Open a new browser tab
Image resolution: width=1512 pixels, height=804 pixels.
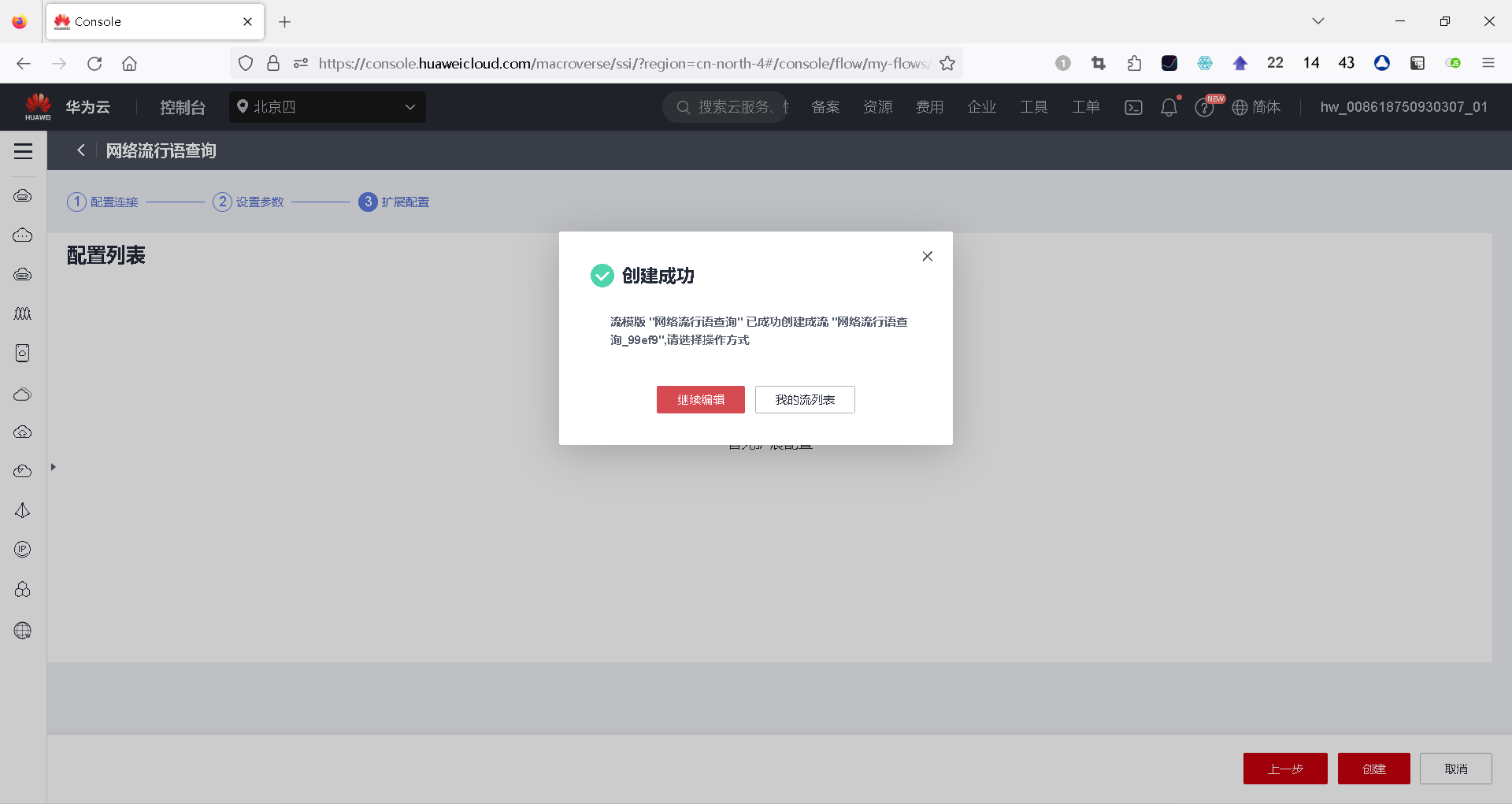[285, 22]
